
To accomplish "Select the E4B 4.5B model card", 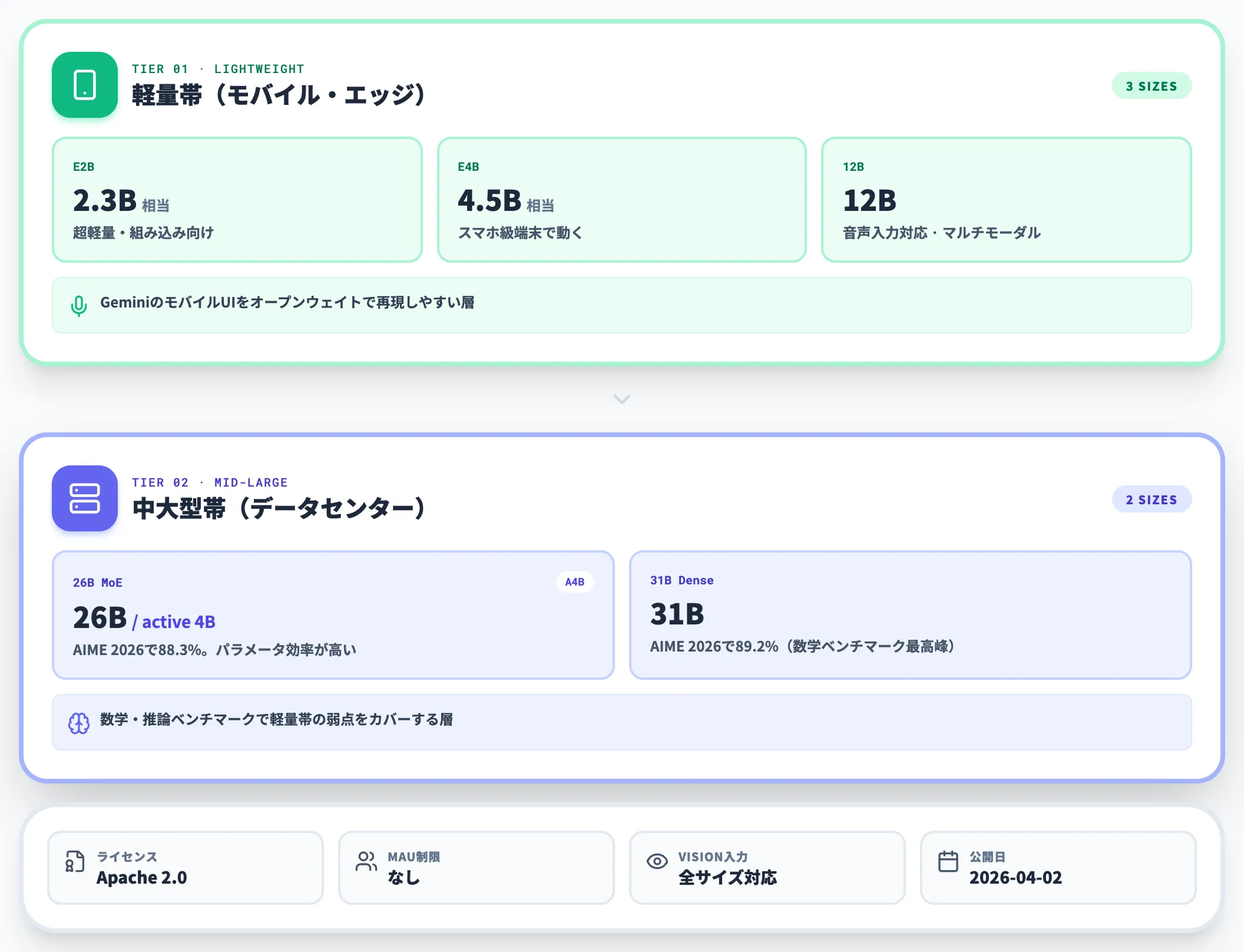I will point(622,200).
